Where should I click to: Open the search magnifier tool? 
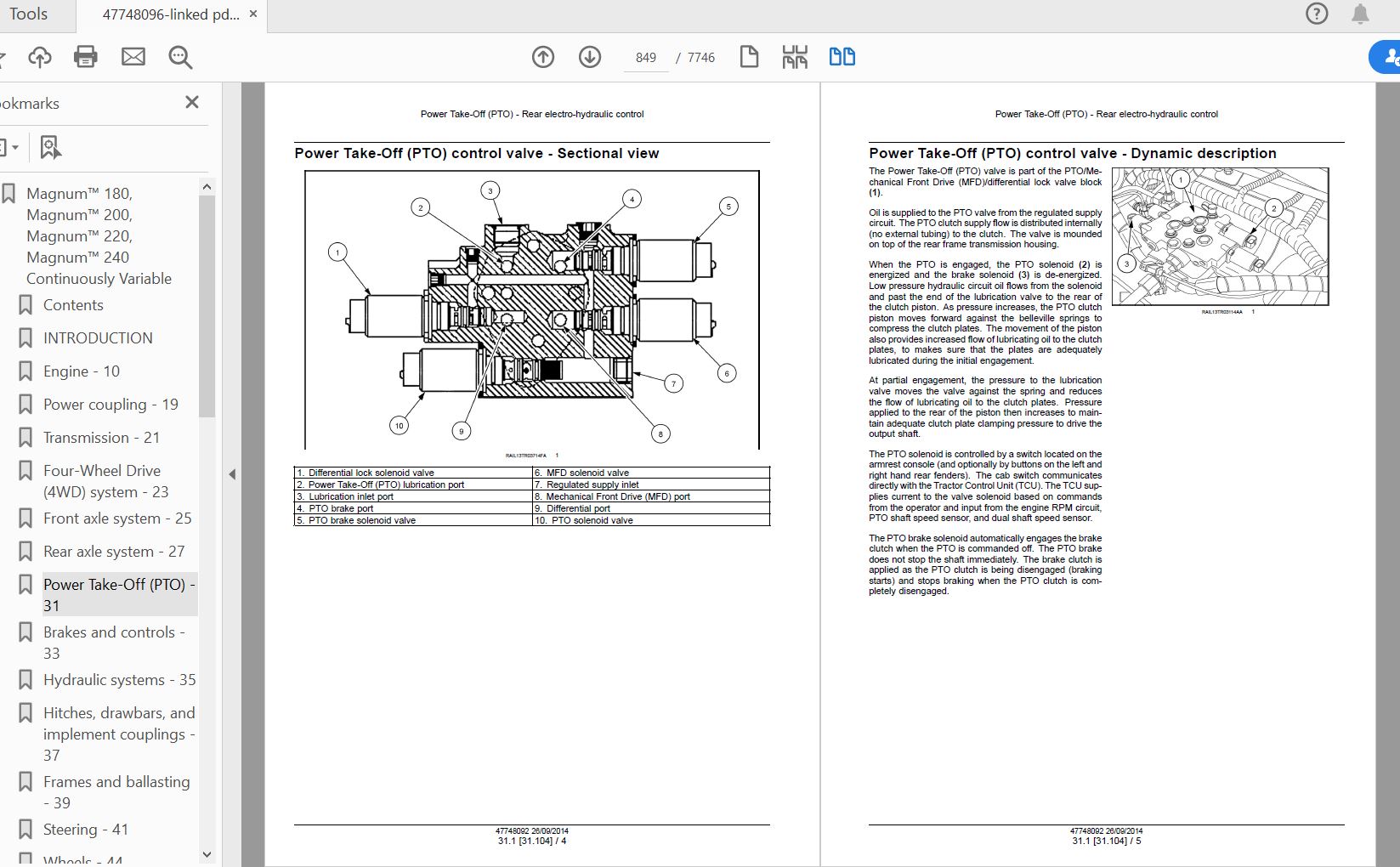coord(180,58)
